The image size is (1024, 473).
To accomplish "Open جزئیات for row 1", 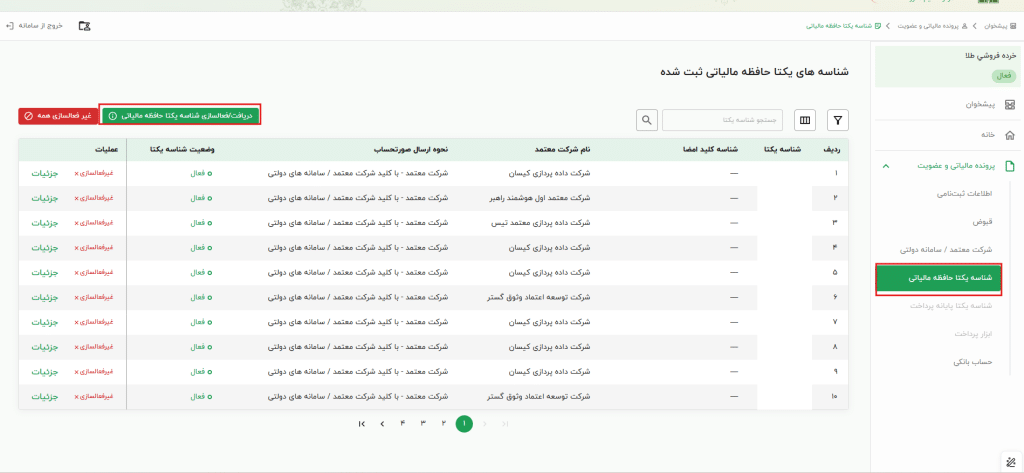I will pos(45,173).
